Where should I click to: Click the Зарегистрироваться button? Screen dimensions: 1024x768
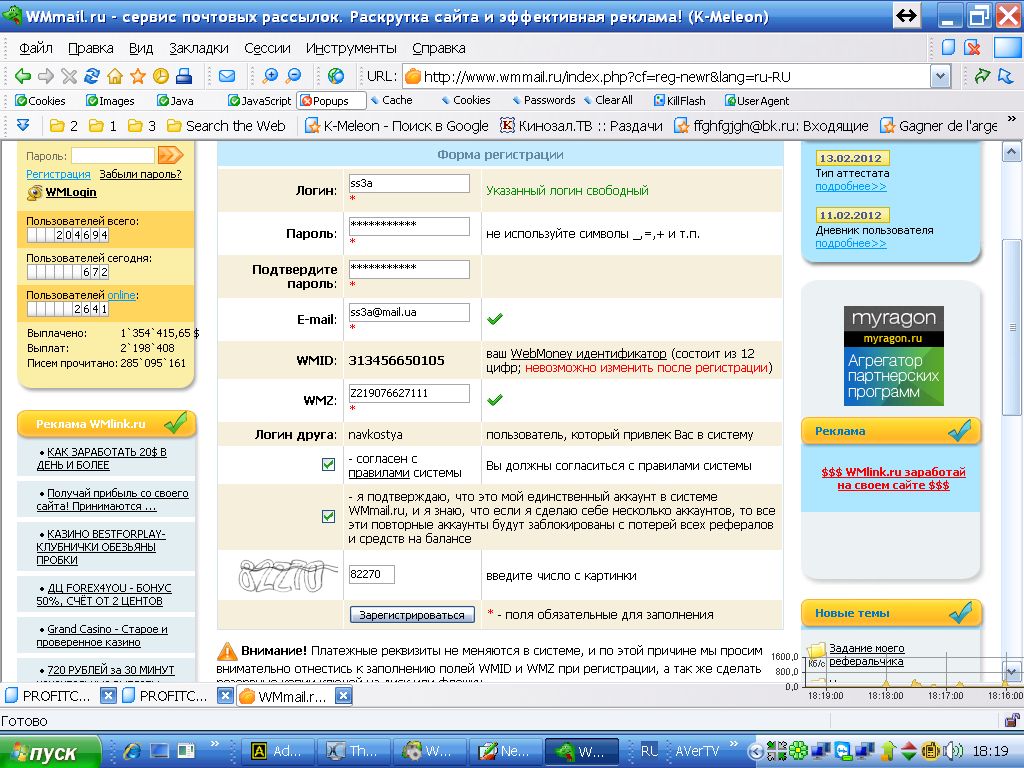[x=412, y=615]
